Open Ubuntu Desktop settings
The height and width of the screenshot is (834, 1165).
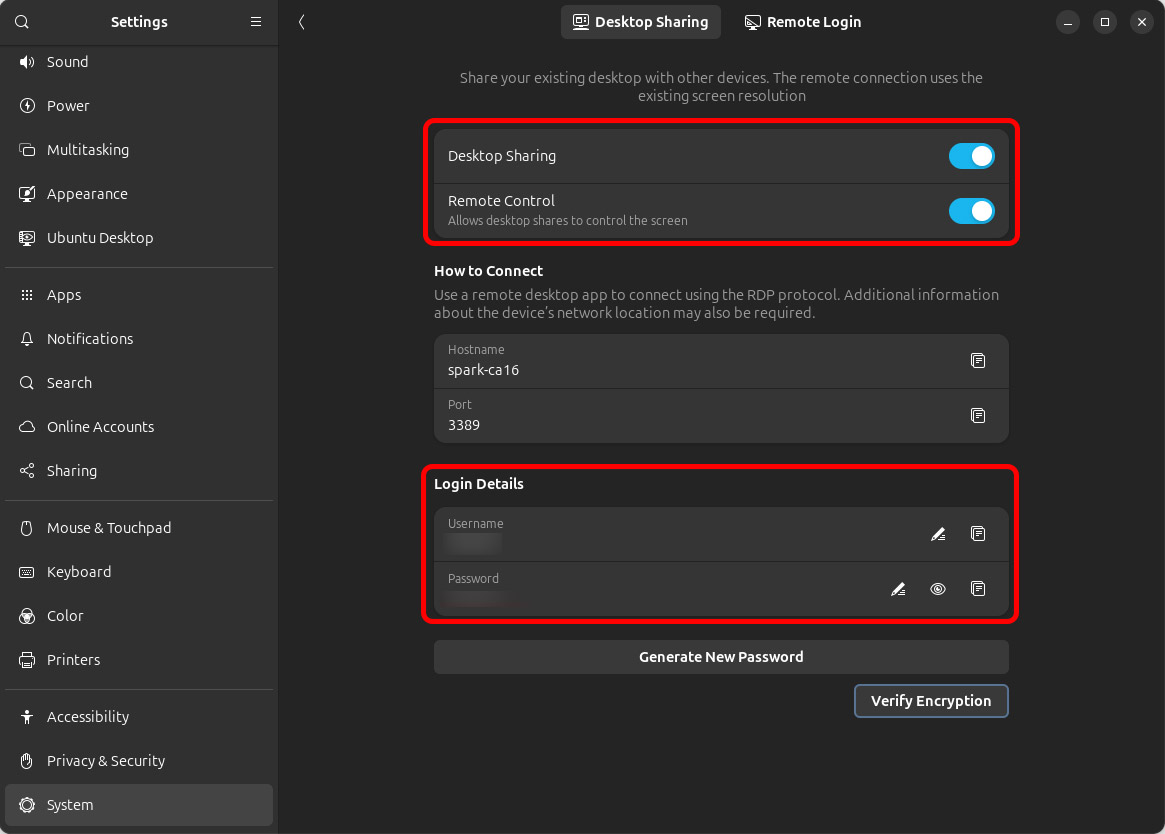coord(139,238)
